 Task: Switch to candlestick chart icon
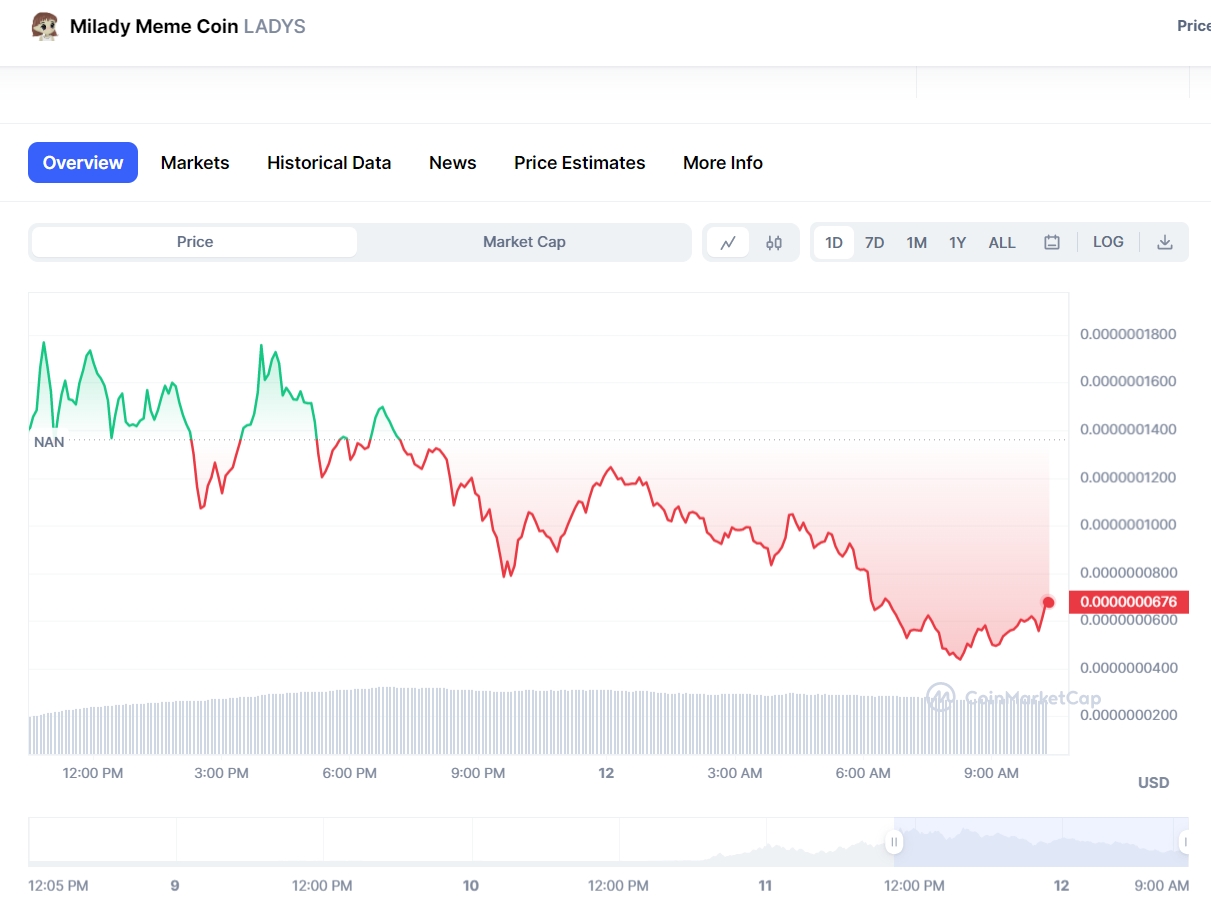pyautogui.click(x=774, y=242)
